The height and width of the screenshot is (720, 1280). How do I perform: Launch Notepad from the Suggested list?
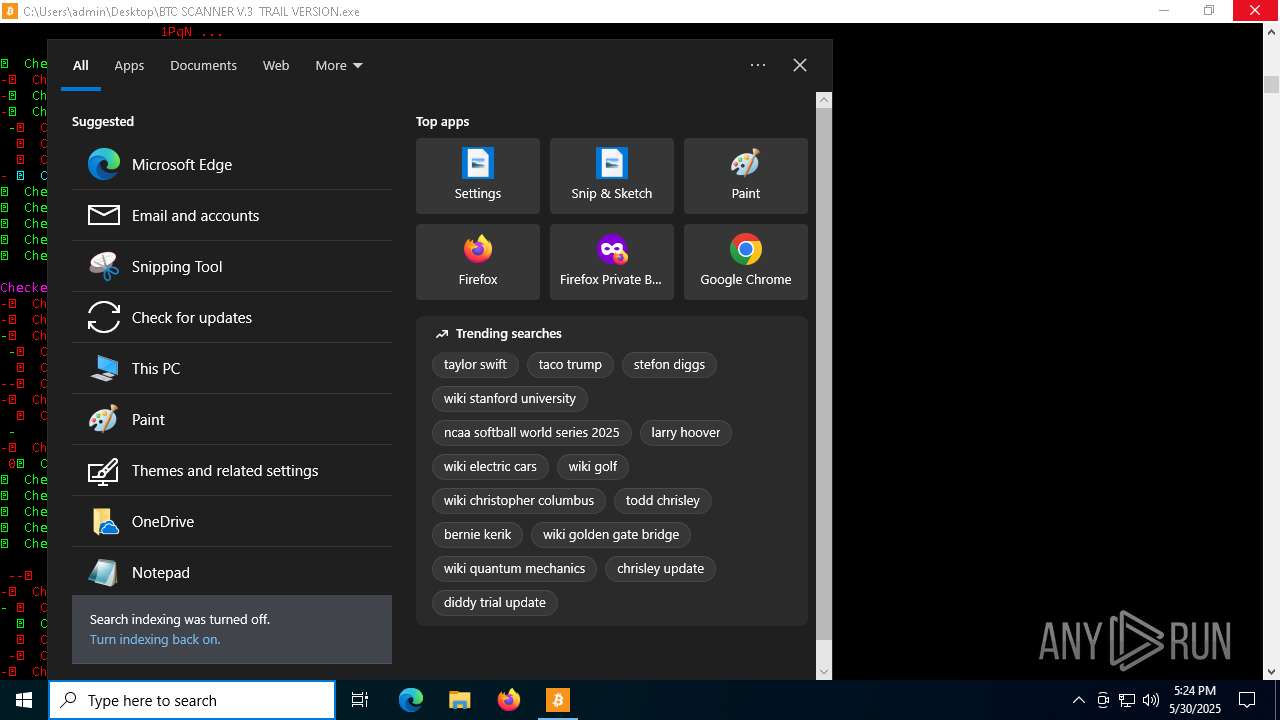(232, 572)
